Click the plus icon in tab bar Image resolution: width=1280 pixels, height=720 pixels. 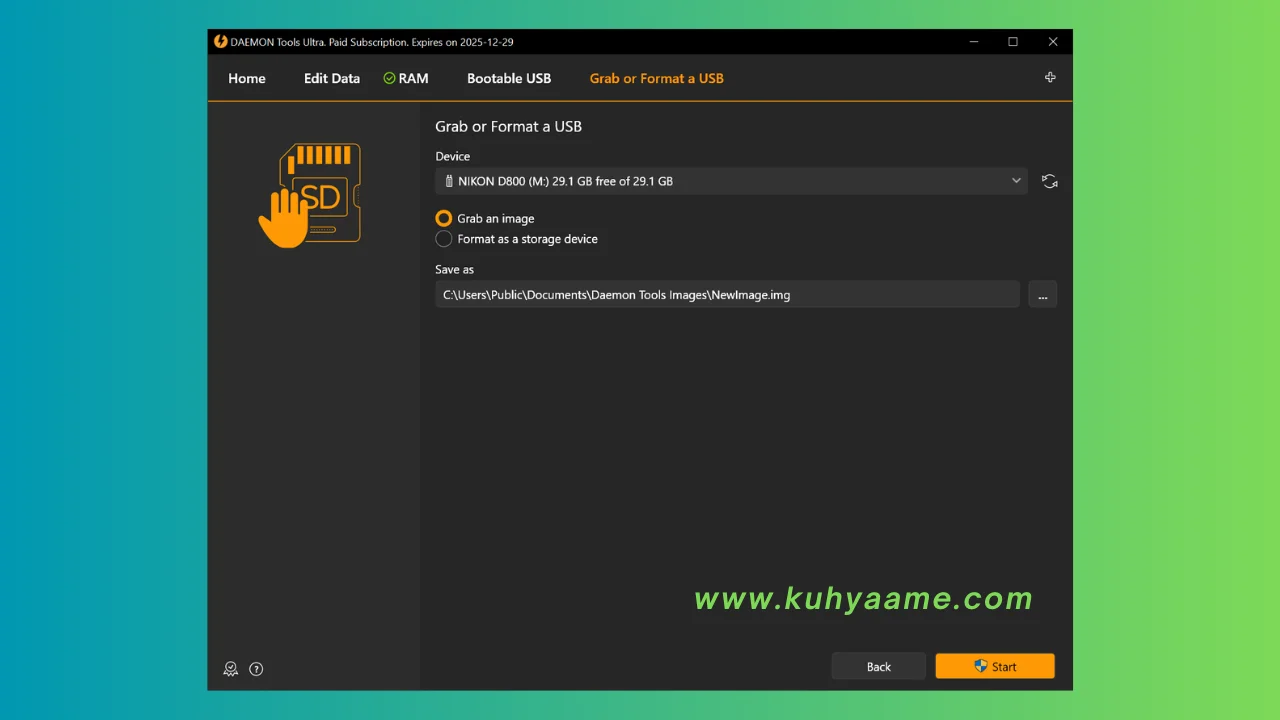1050,77
